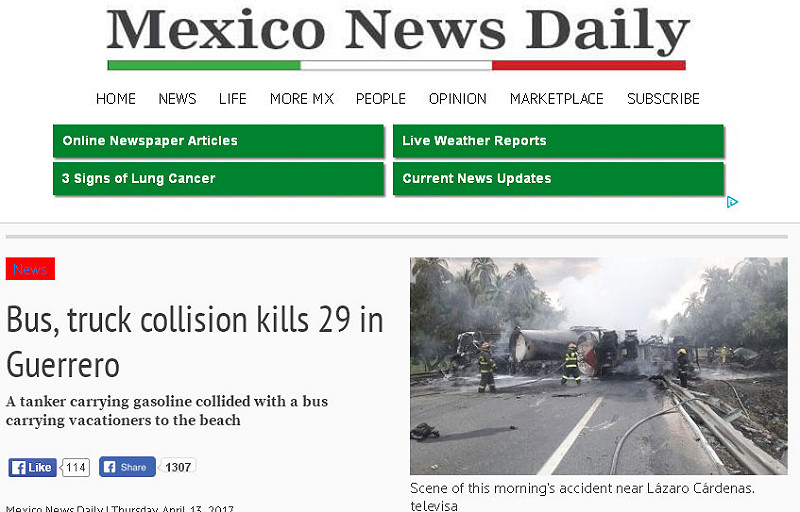Open 3 Signs of Lung Cancer ad
The width and height of the screenshot is (800, 512).
[218, 178]
